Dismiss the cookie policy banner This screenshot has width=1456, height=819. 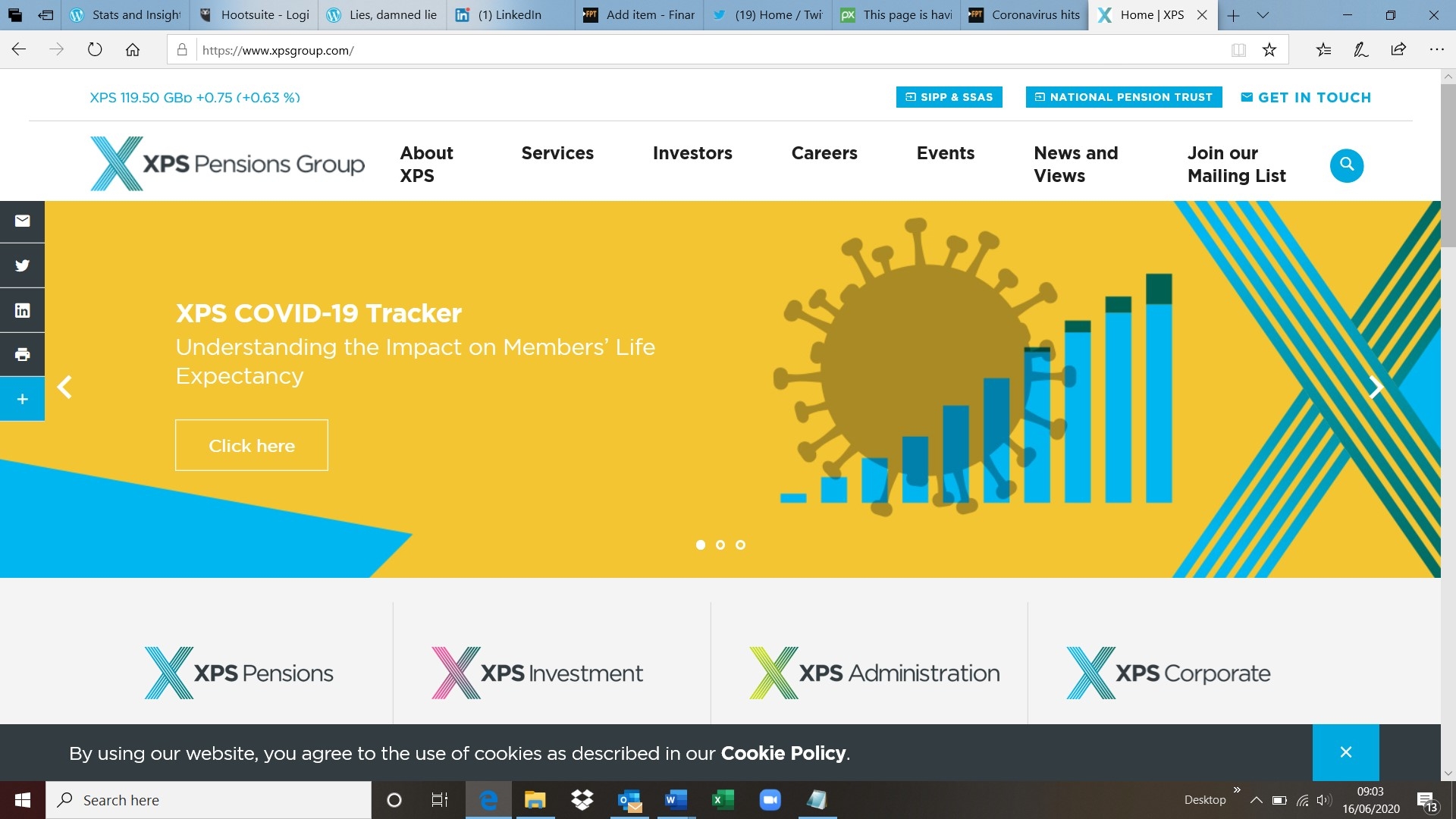click(x=1346, y=752)
